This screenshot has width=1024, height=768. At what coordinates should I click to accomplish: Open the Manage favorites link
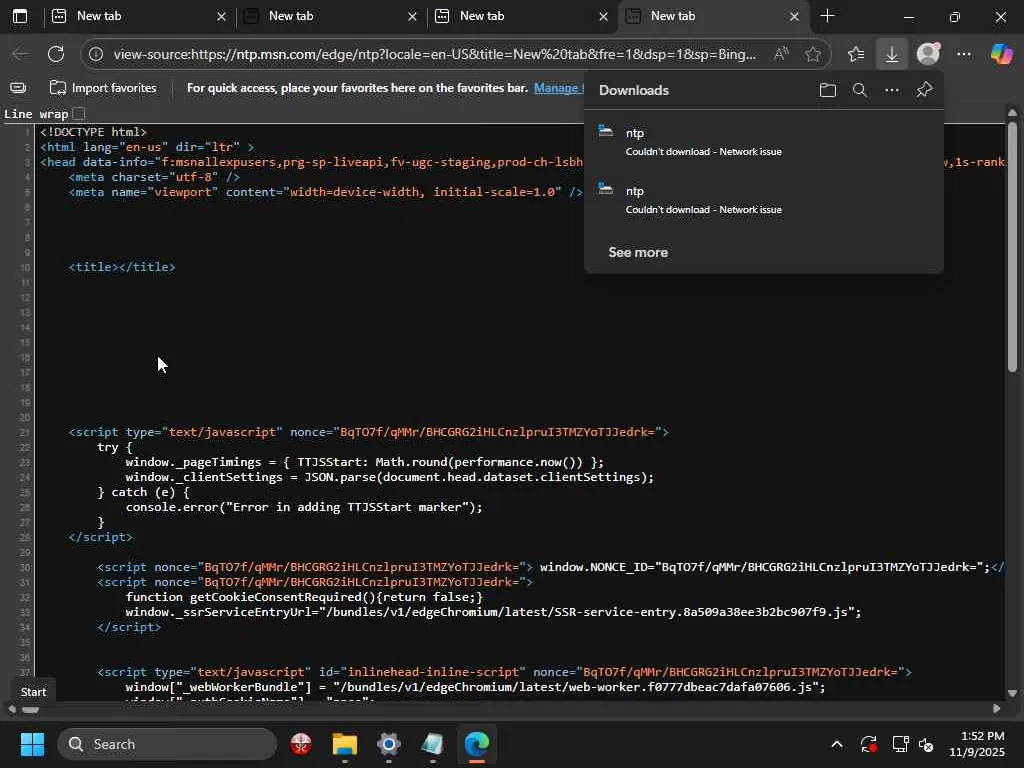coord(558,88)
